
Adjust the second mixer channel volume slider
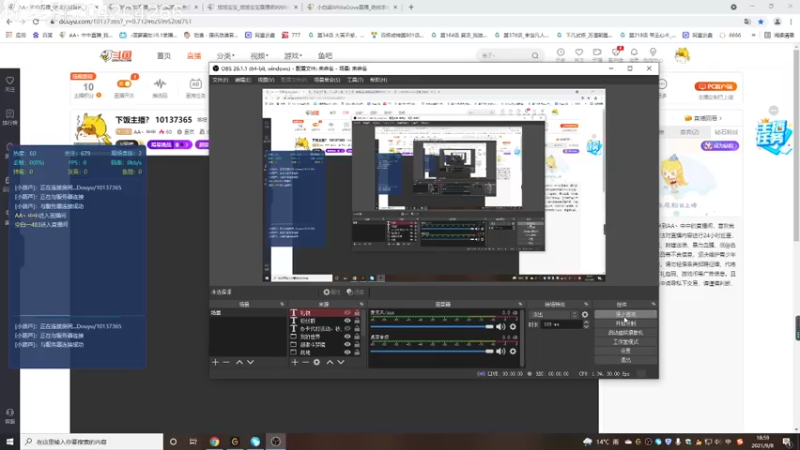click(x=432, y=351)
